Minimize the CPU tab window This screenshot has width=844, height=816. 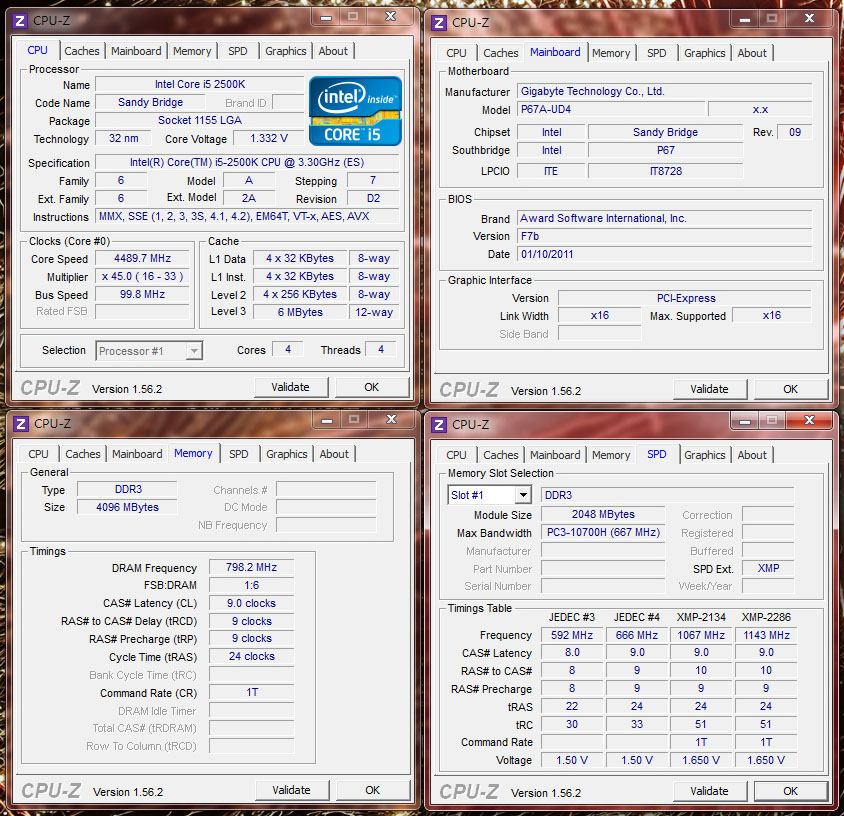click(326, 18)
